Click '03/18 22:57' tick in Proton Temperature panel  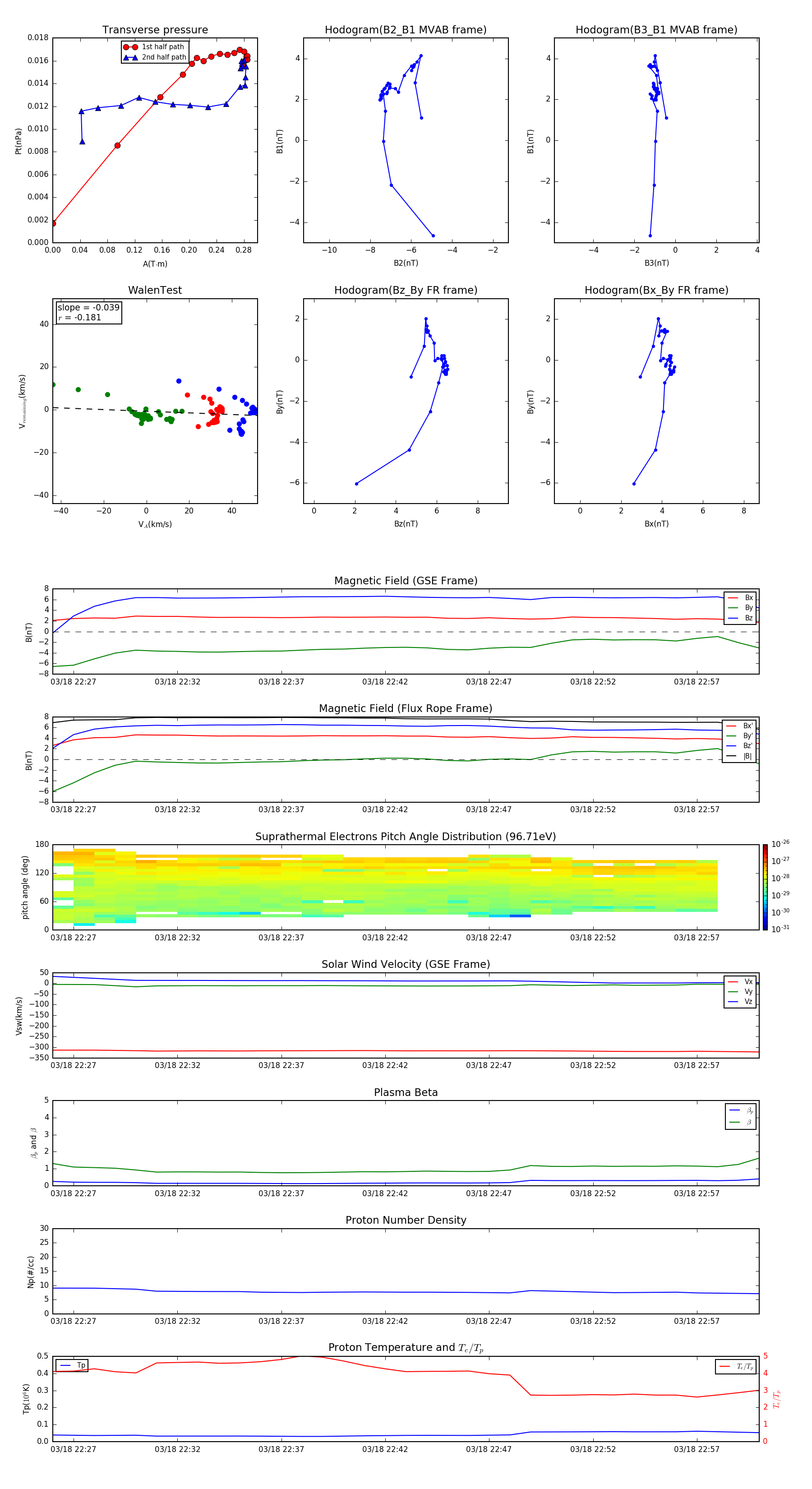pyautogui.click(x=697, y=1449)
